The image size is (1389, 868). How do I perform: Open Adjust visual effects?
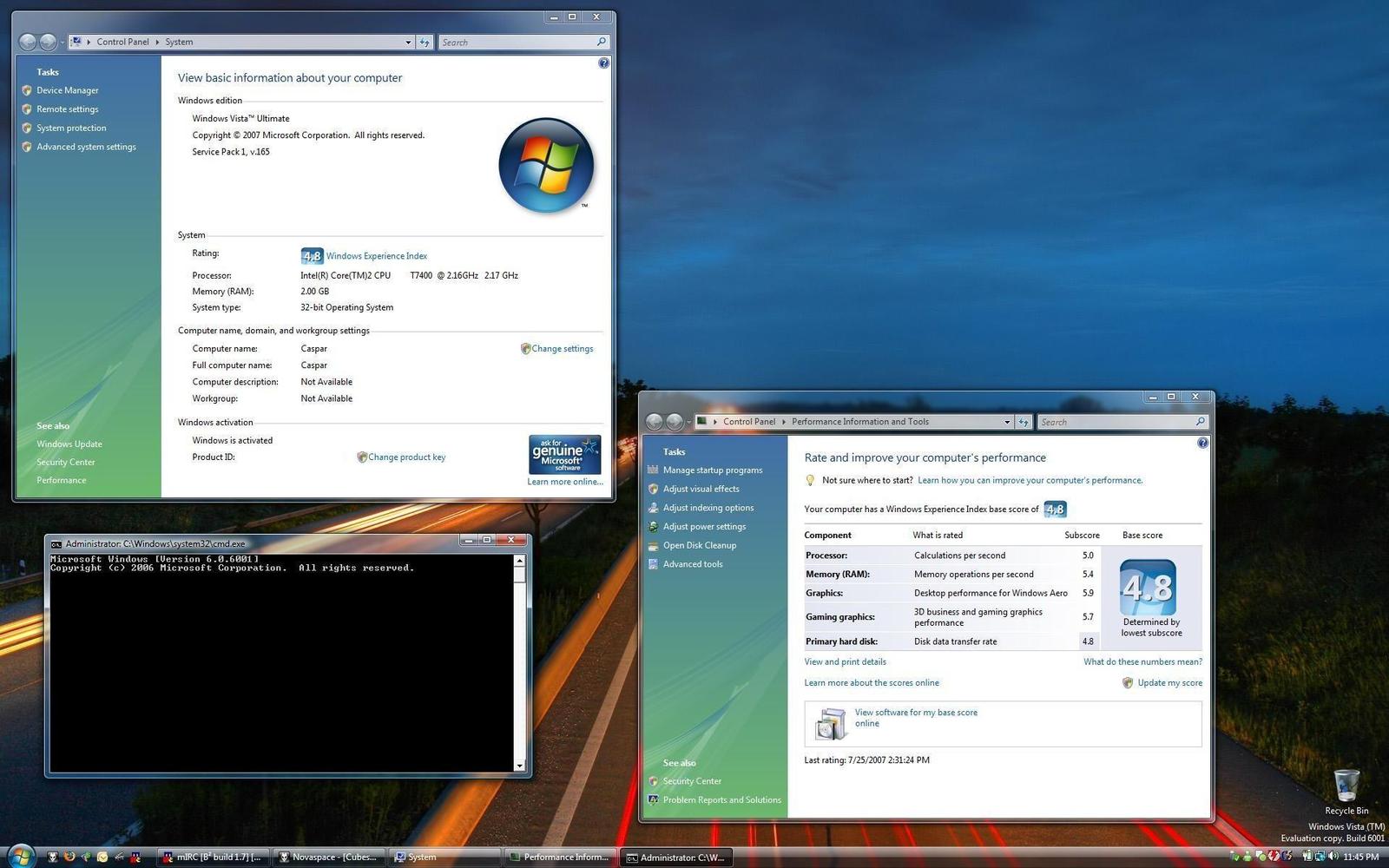(x=701, y=489)
